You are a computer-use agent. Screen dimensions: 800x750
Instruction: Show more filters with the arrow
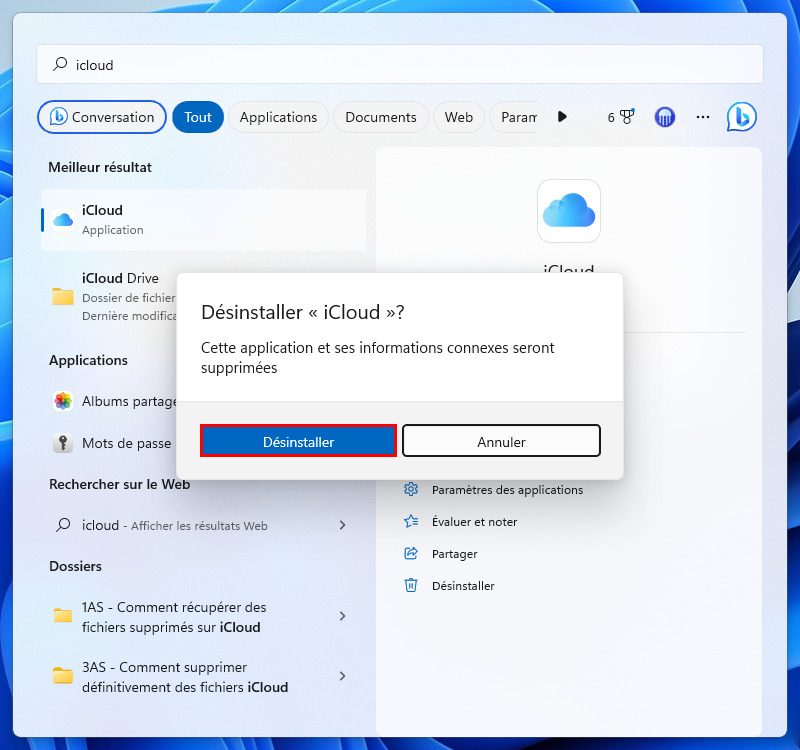pos(562,117)
